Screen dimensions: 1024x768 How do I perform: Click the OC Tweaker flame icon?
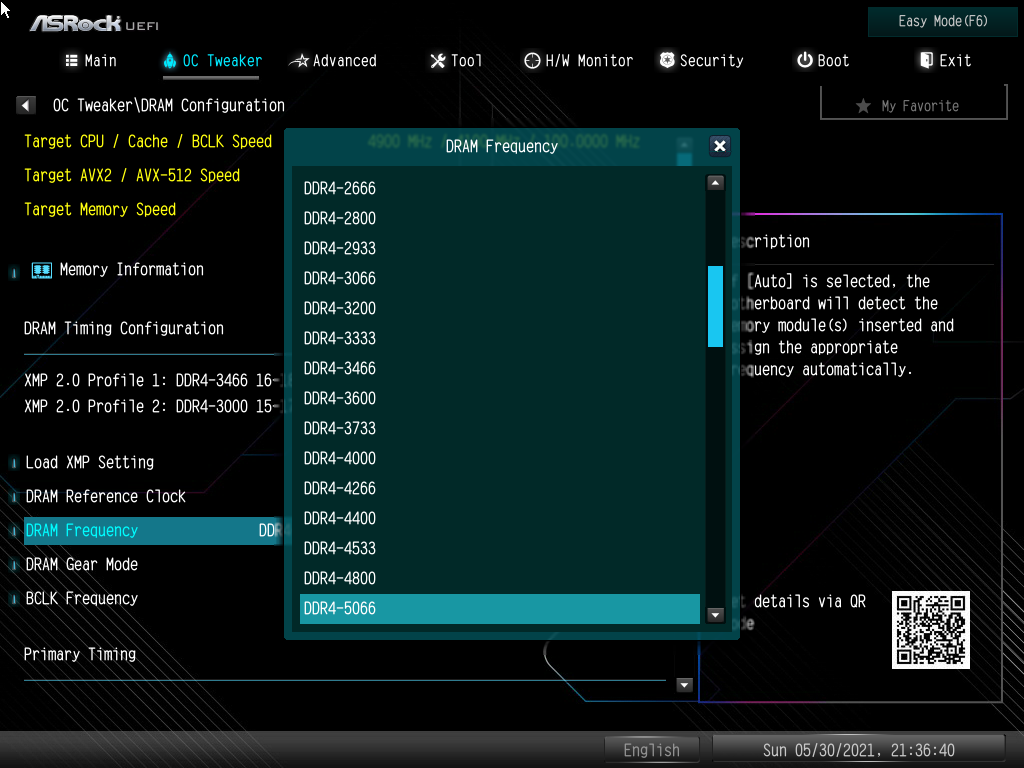coord(169,61)
